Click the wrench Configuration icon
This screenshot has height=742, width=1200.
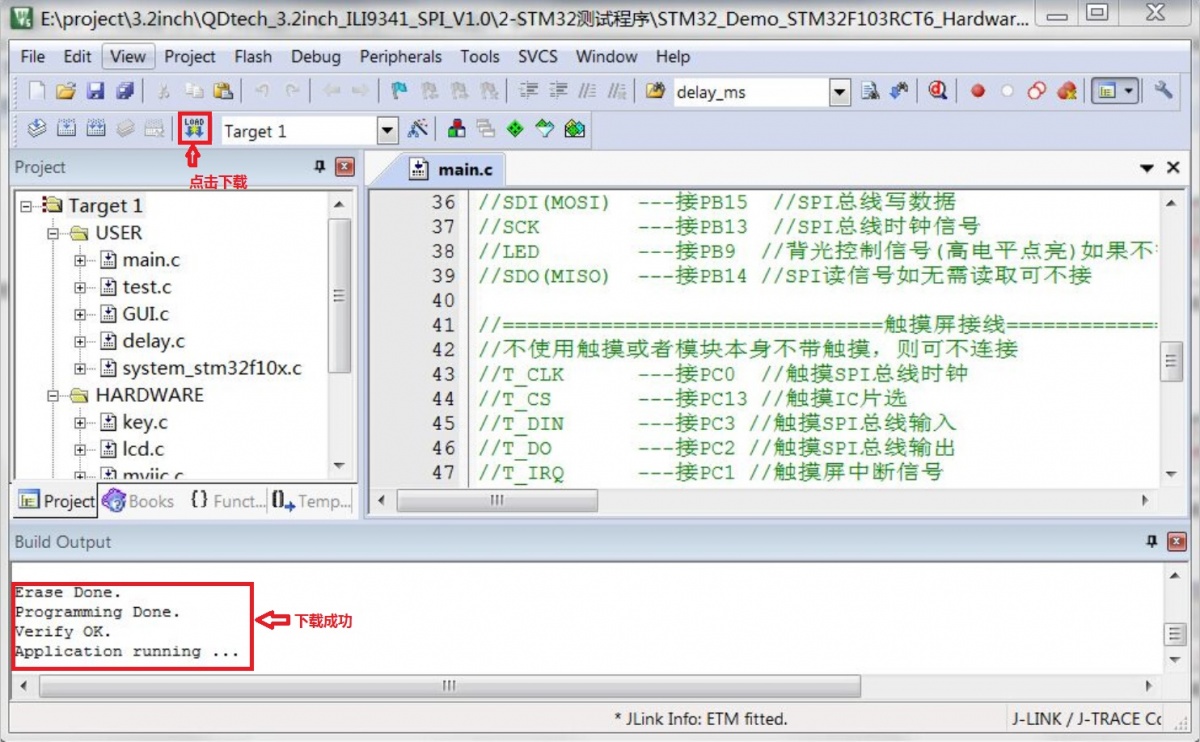1163,91
